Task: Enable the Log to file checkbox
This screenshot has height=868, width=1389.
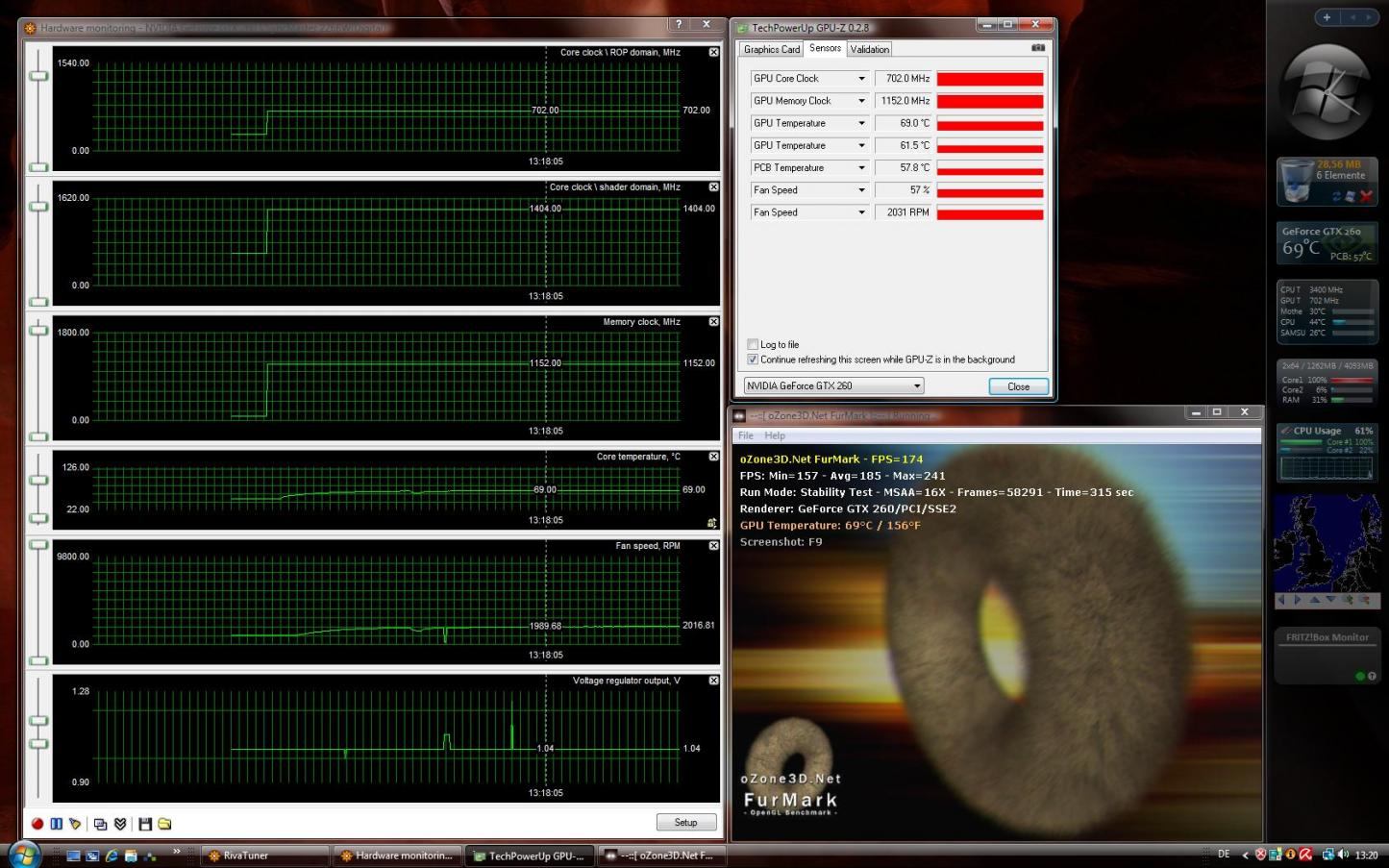Action: point(753,344)
